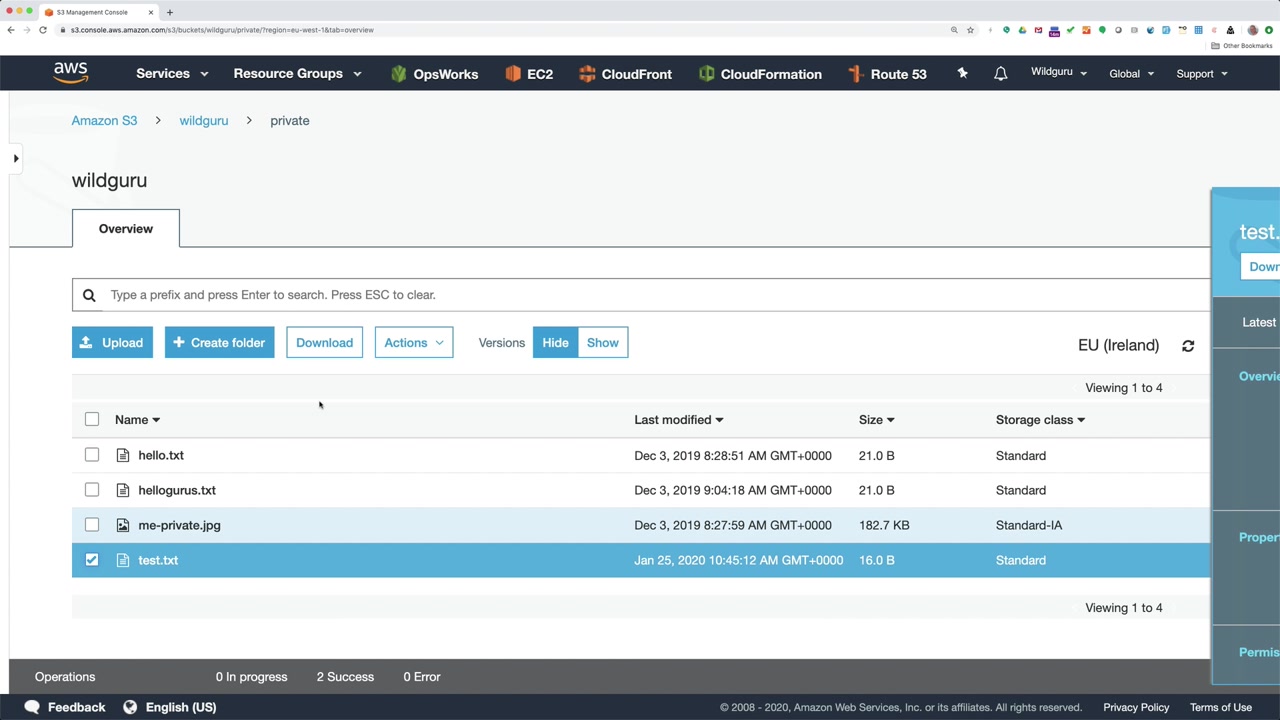Click Create folder button
1280x720 pixels.
point(219,343)
